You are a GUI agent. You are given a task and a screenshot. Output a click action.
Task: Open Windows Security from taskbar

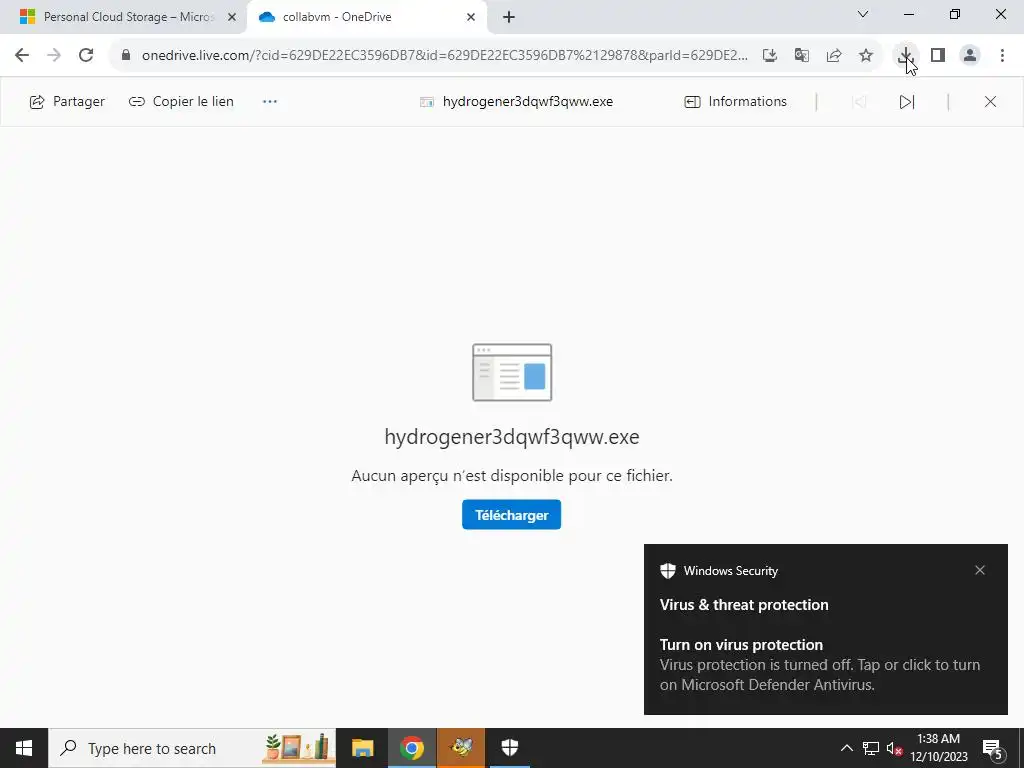click(x=510, y=748)
